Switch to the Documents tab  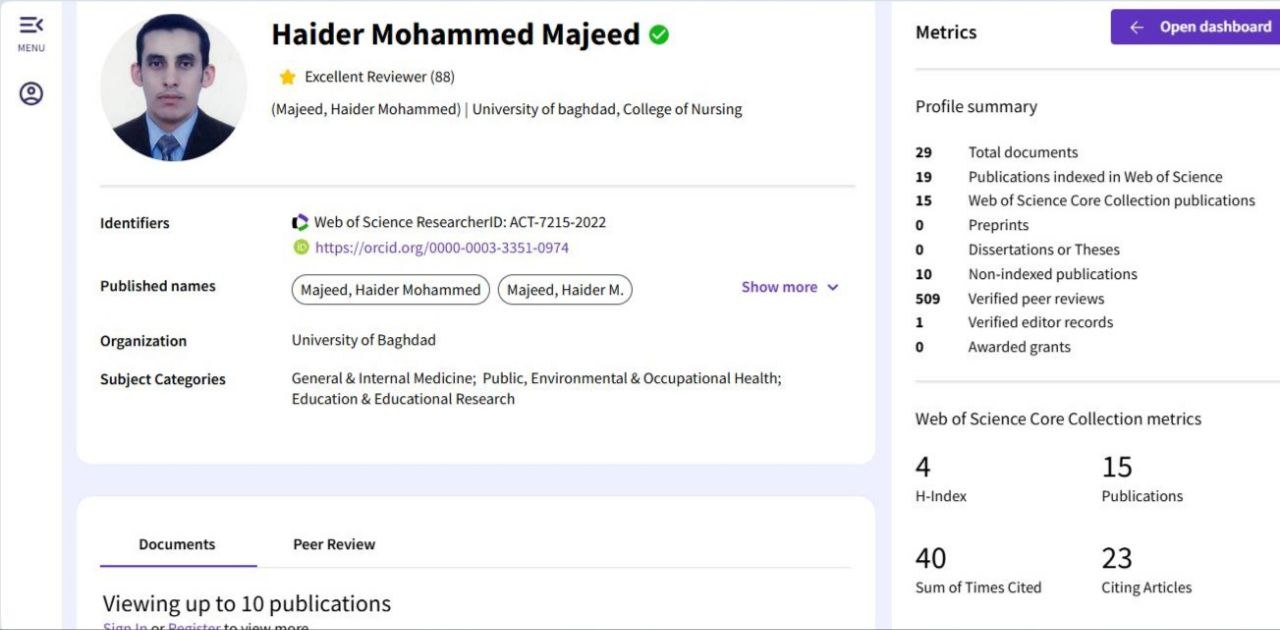pos(177,545)
